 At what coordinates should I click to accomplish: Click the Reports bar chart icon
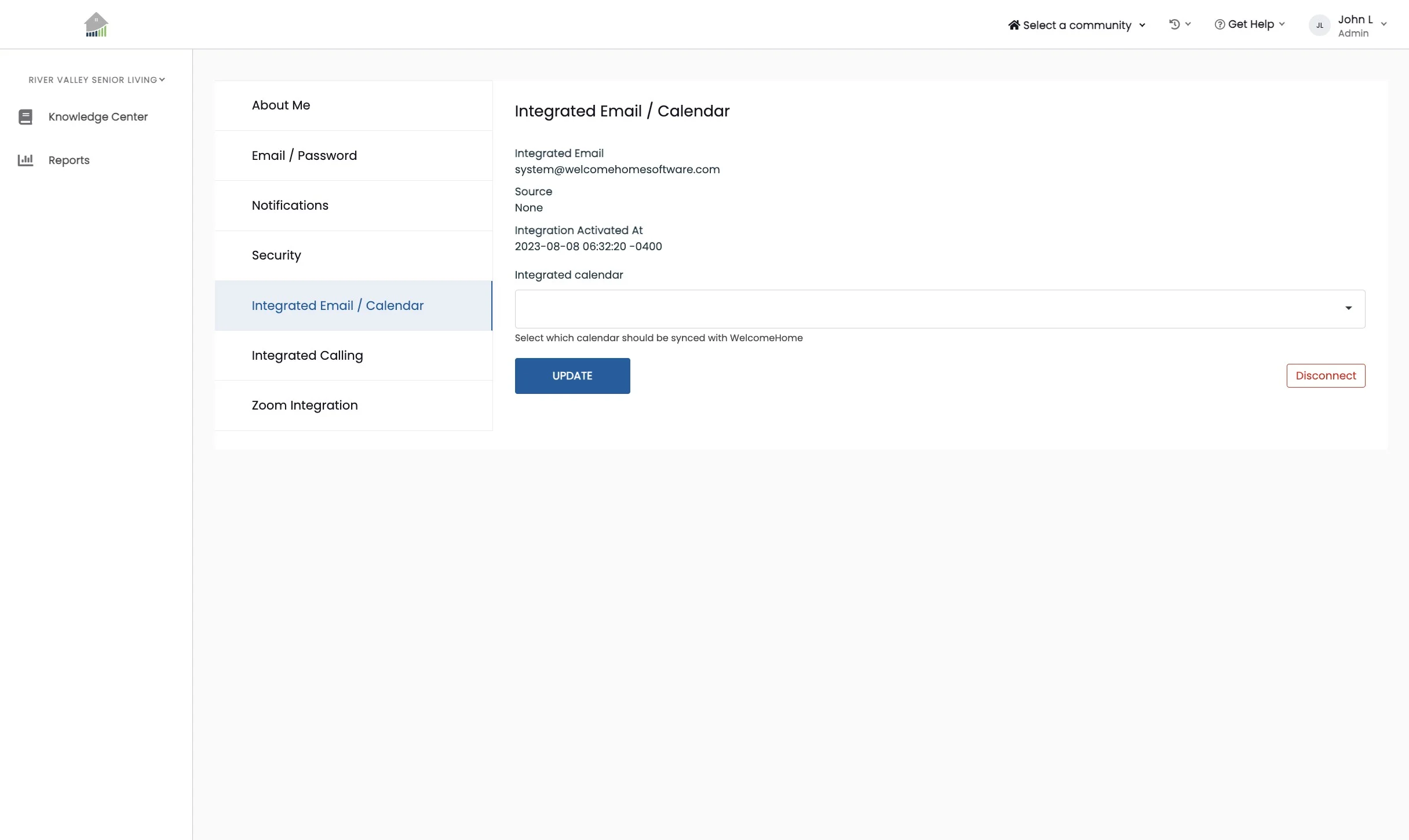(25, 160)
